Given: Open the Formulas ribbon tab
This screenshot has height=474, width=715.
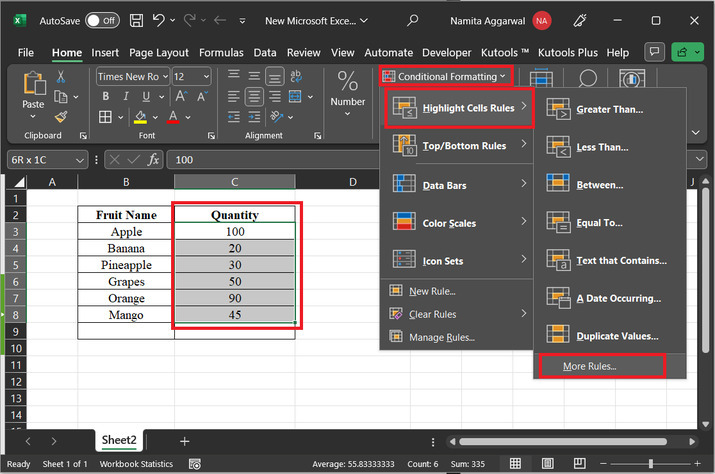Looking at the screenshot, I should click(221, 52).
